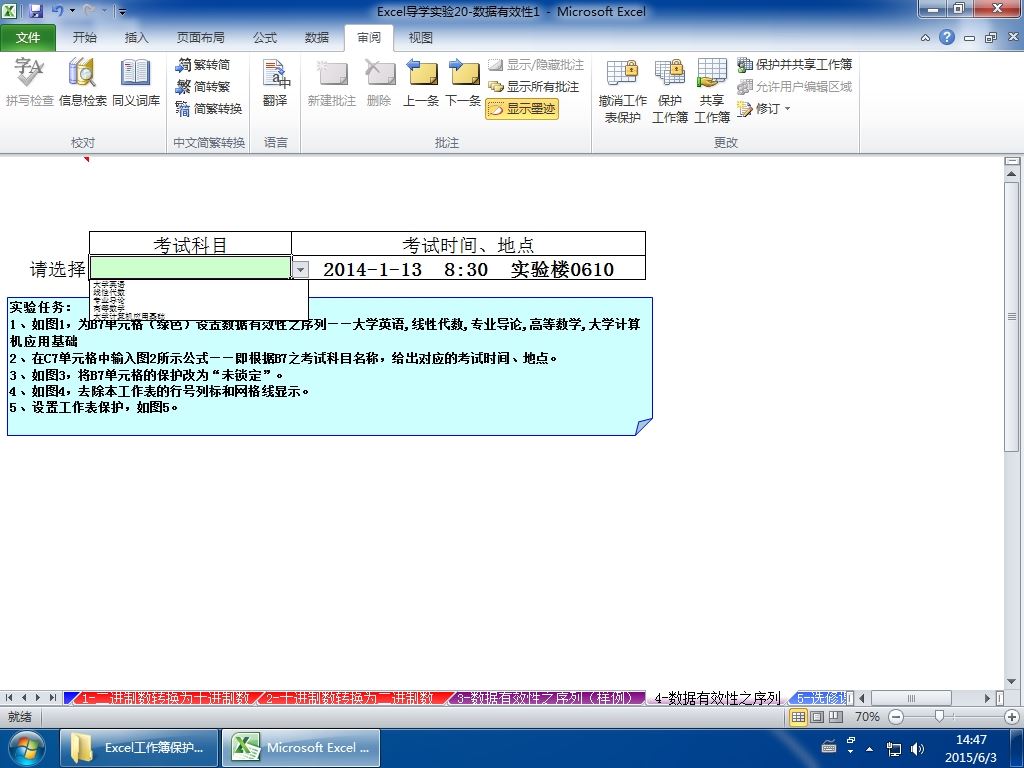Click the Save icon in quick access toolbar
The width and height of the screenshot is (1024, 768).
tap(35, 10)
